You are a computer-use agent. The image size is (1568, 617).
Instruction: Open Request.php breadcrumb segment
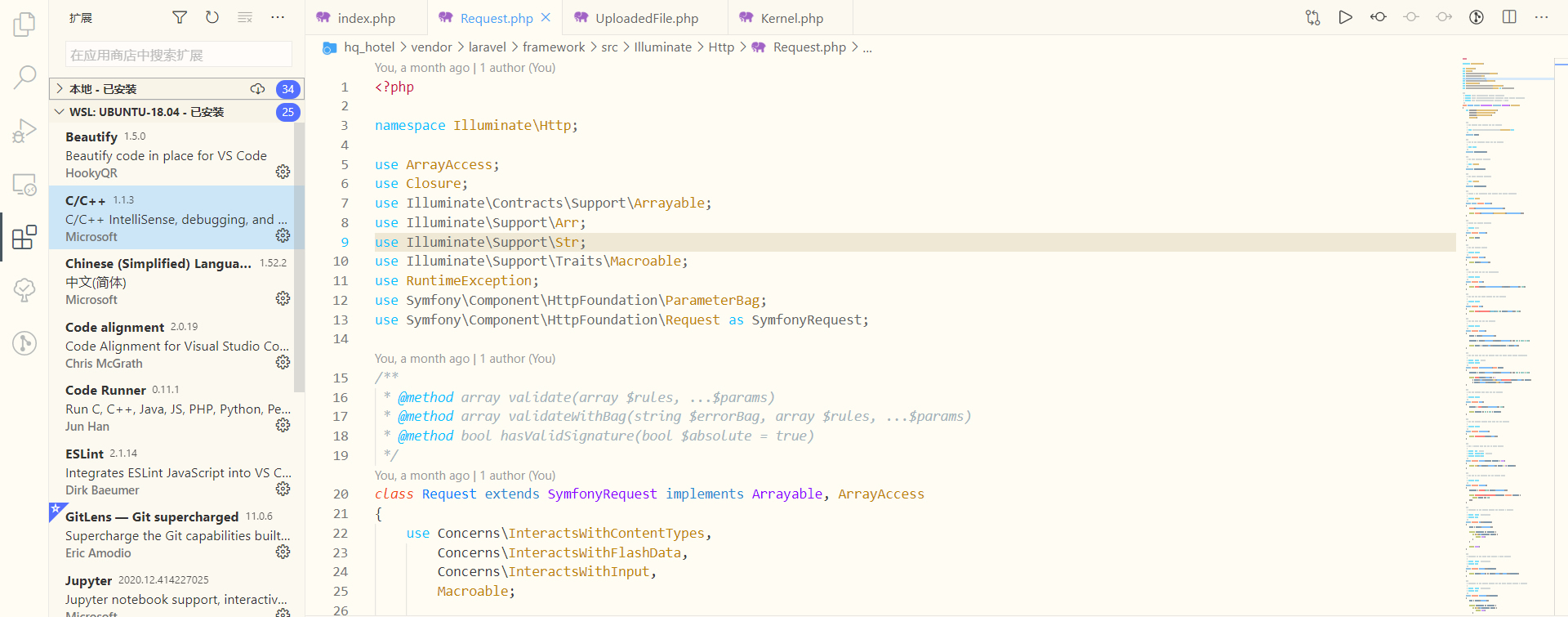point(809,47)
